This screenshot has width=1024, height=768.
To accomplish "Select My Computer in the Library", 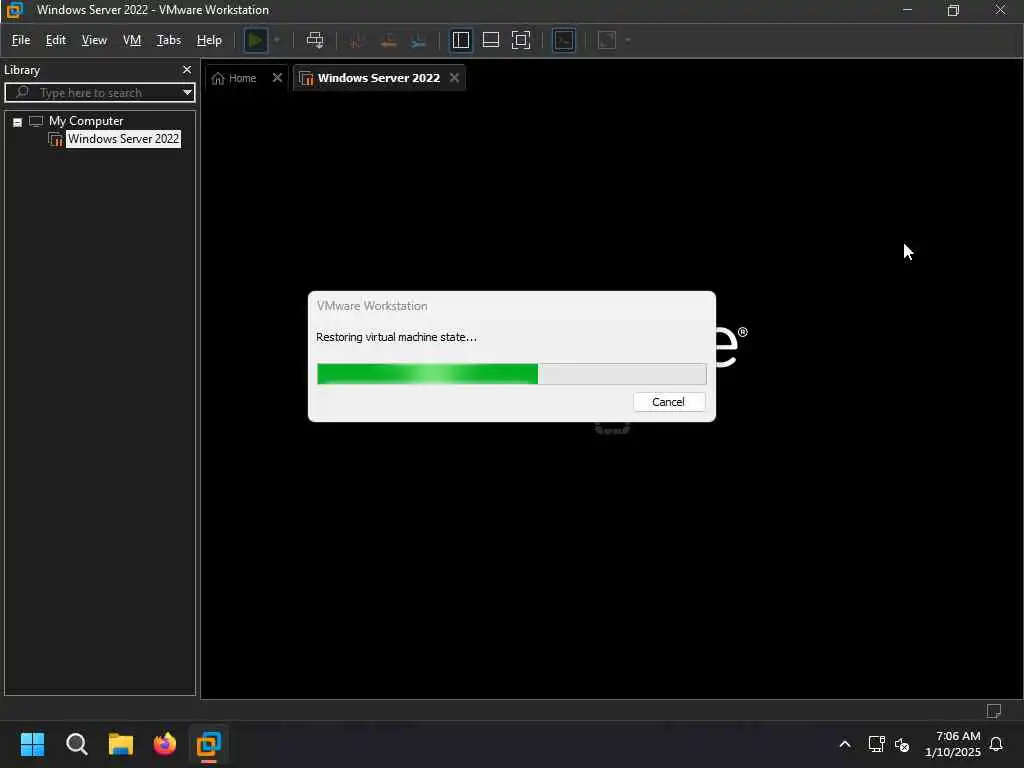I will coord(86,121).
